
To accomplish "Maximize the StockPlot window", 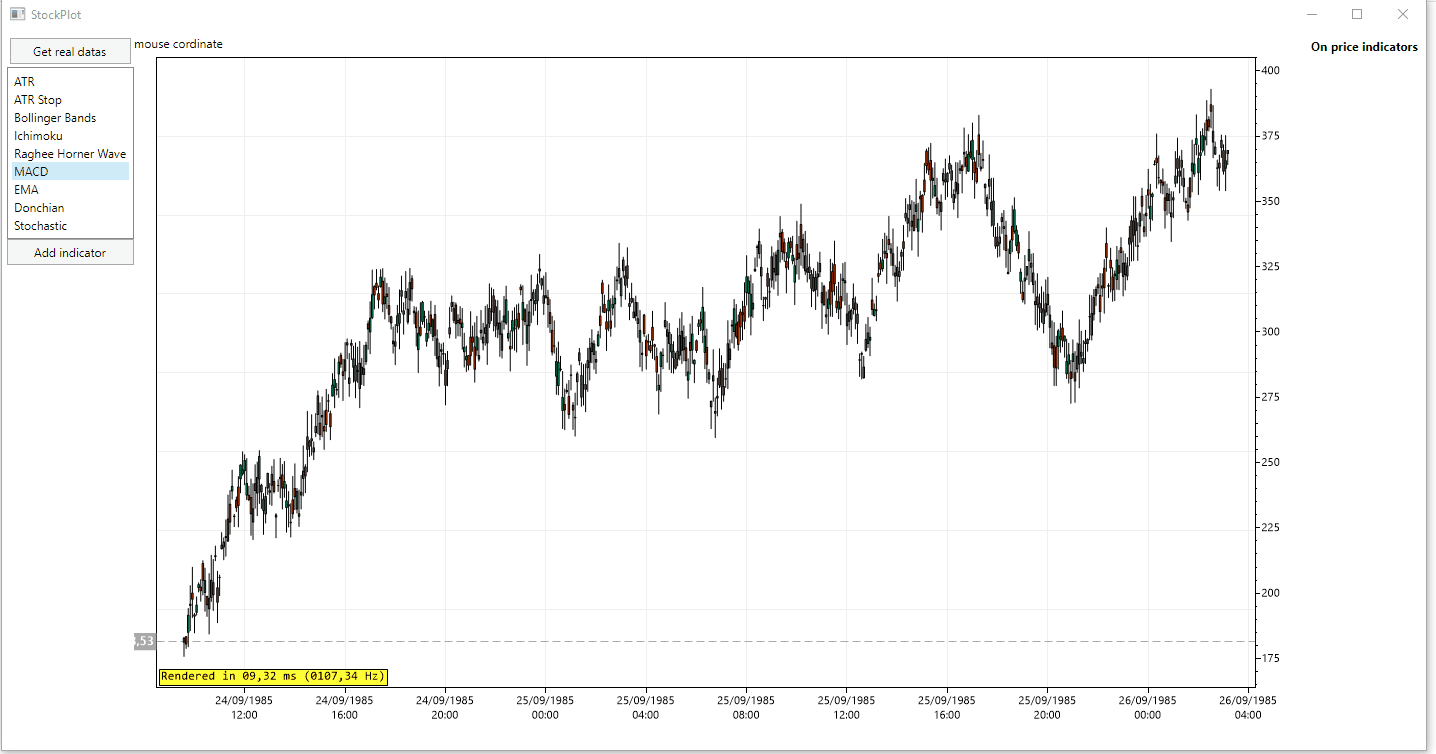I will click(1357, 15).
